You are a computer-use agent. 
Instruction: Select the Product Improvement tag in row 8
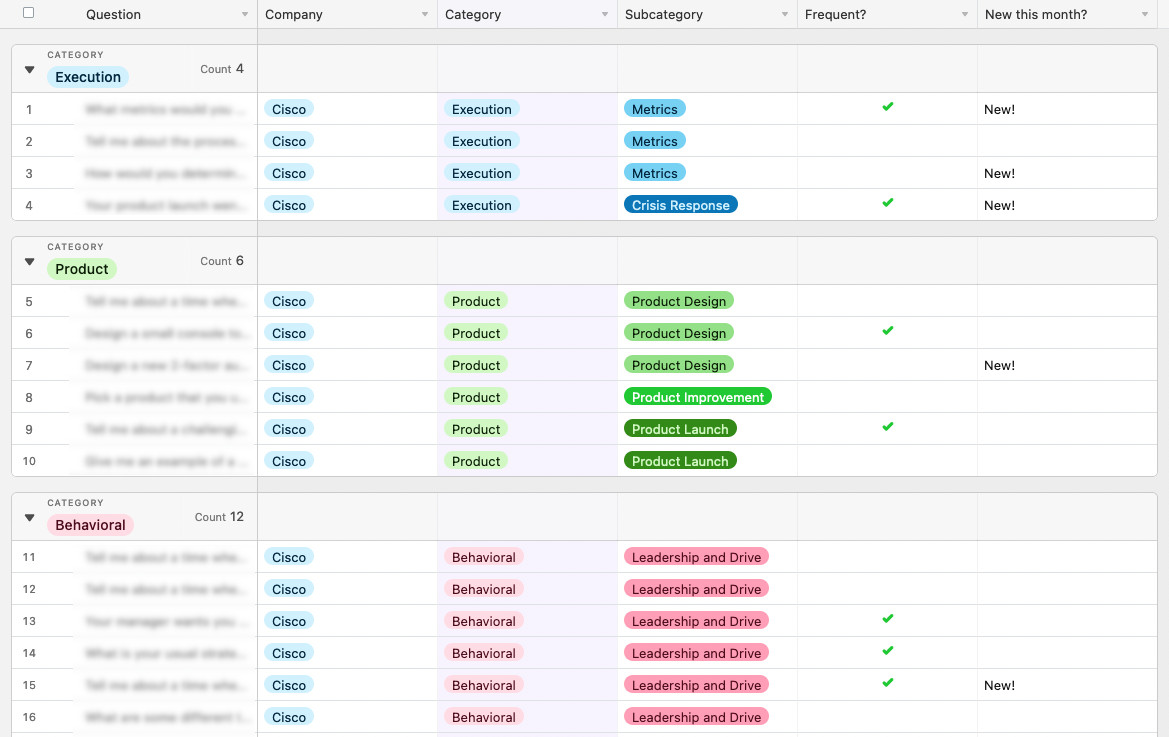[697, 397]
